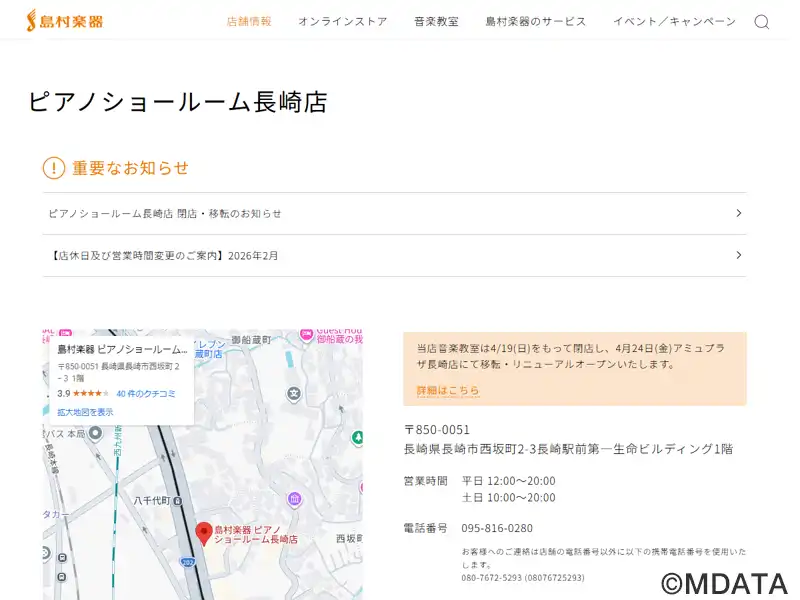Click the purple museum marker on map
Image resolution: width=800 pixels, height=600 pixels.
pyautogui.click(x=294, y=498)
